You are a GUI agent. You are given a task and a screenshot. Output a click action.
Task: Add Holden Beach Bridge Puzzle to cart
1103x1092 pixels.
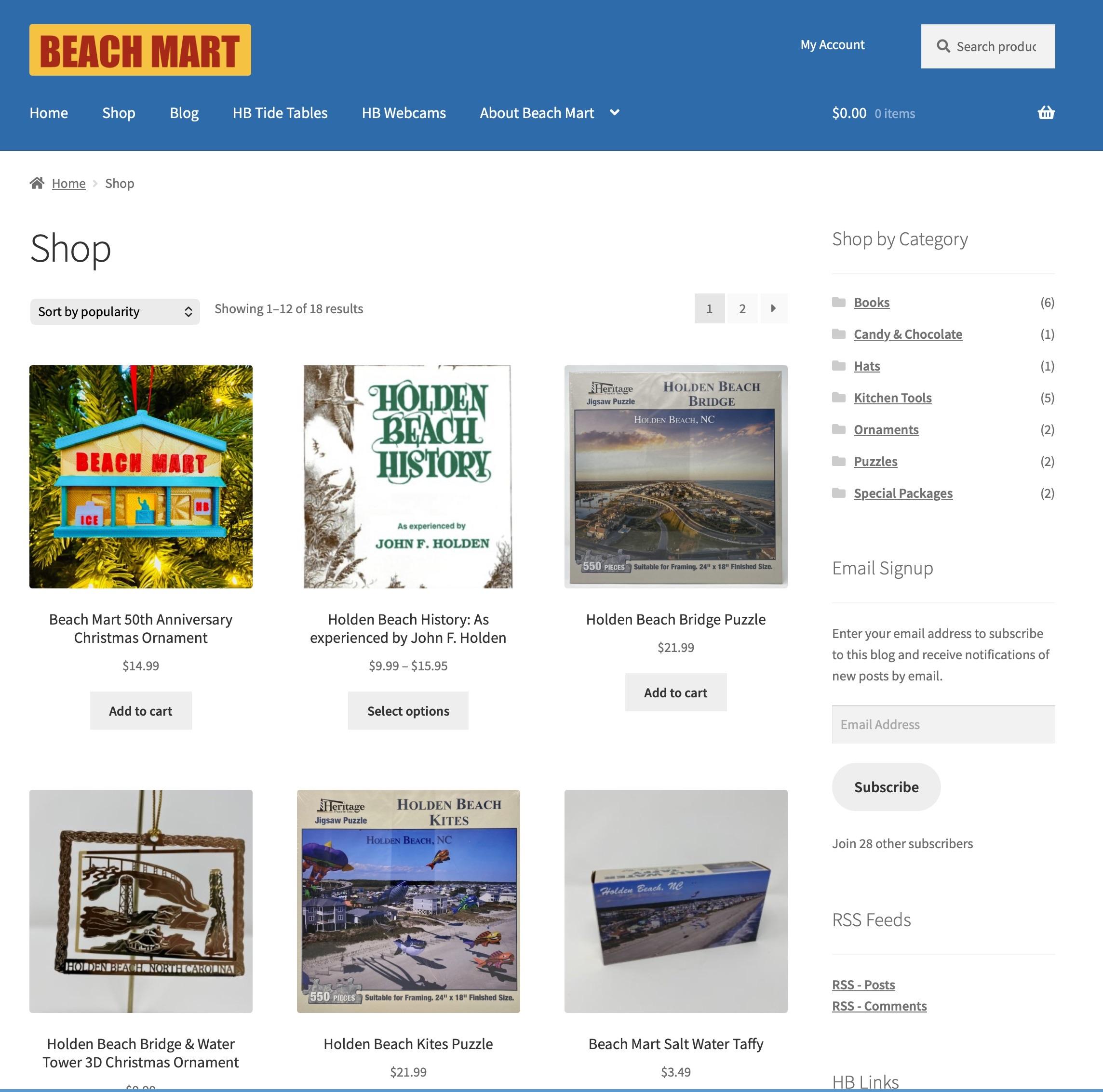coord(675,692)
